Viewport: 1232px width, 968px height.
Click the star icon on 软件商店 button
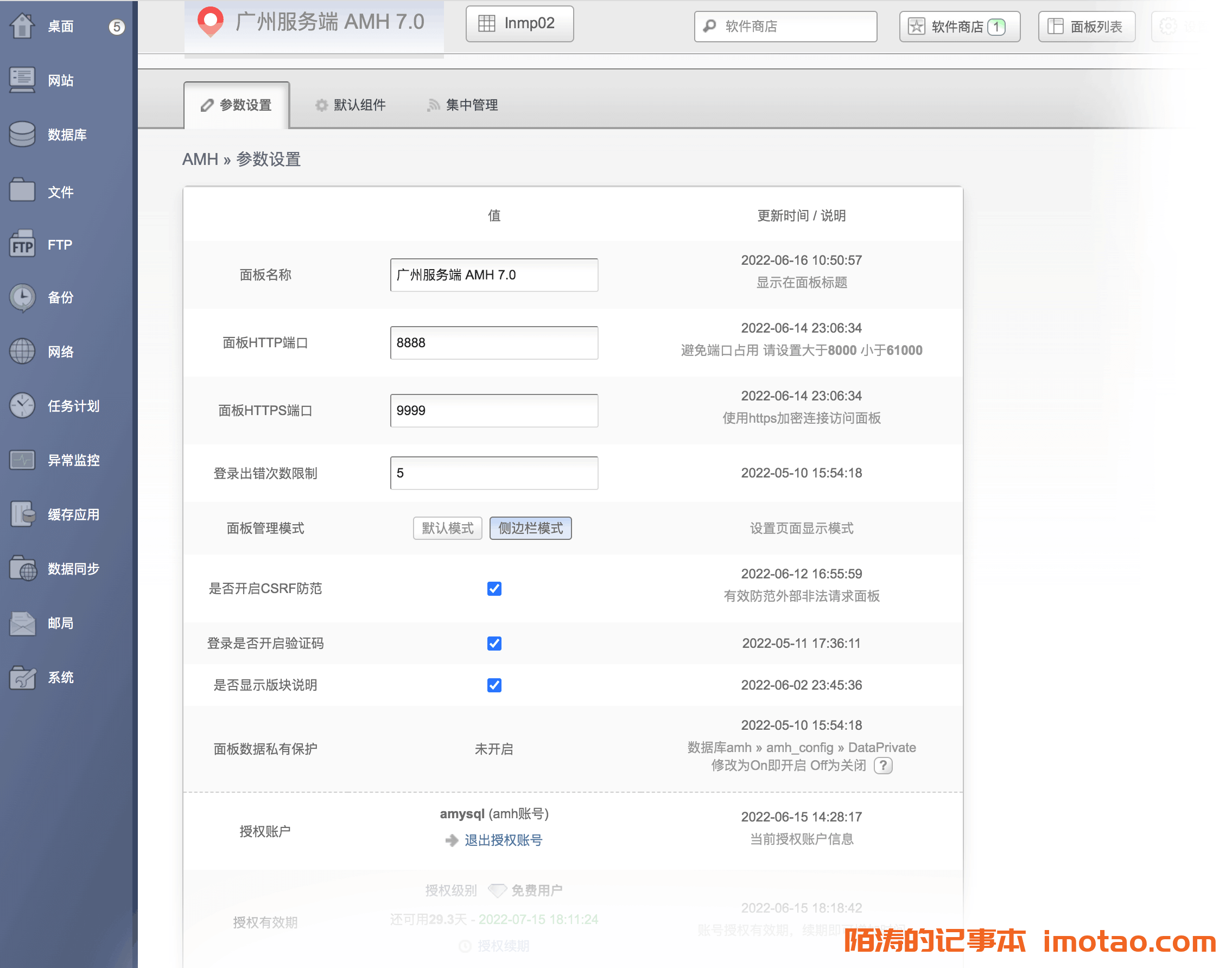[x=916, y=26]
